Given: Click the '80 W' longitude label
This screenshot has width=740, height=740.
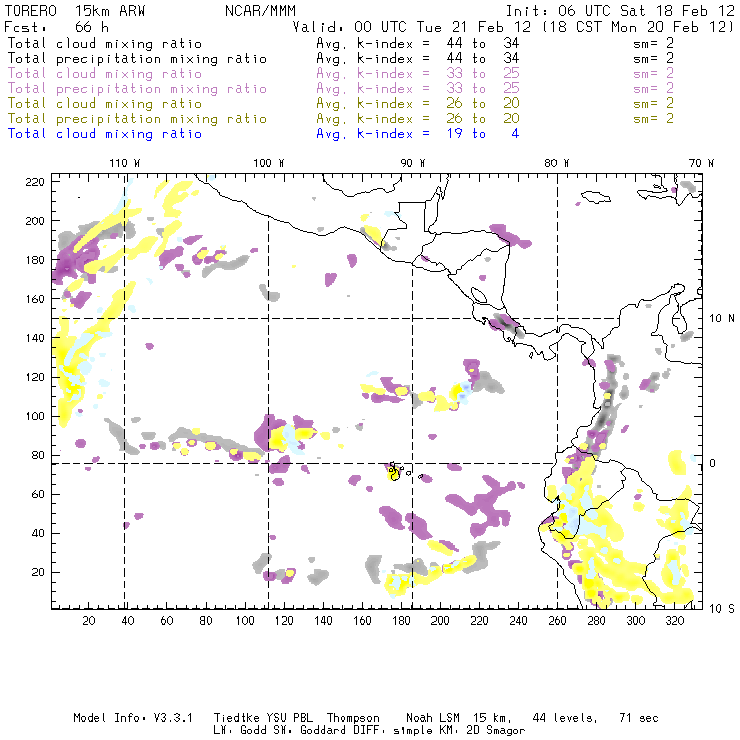Looking at the screenshot, I should (556, 163).
